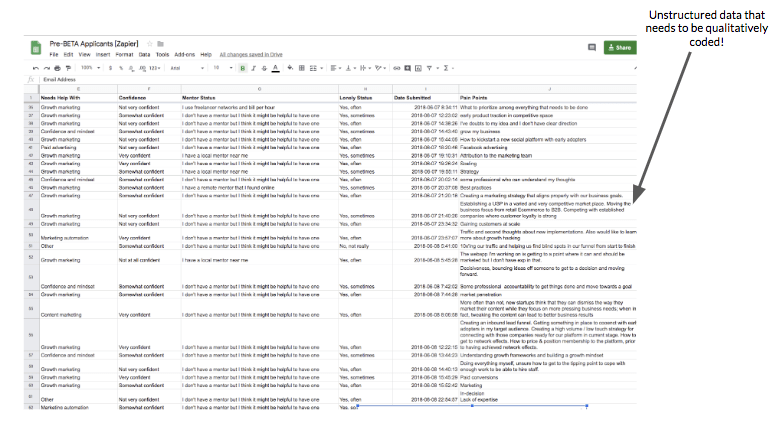The image size is (776, 429).
Task: Increase decimal places icon
Action: [143, 68]
